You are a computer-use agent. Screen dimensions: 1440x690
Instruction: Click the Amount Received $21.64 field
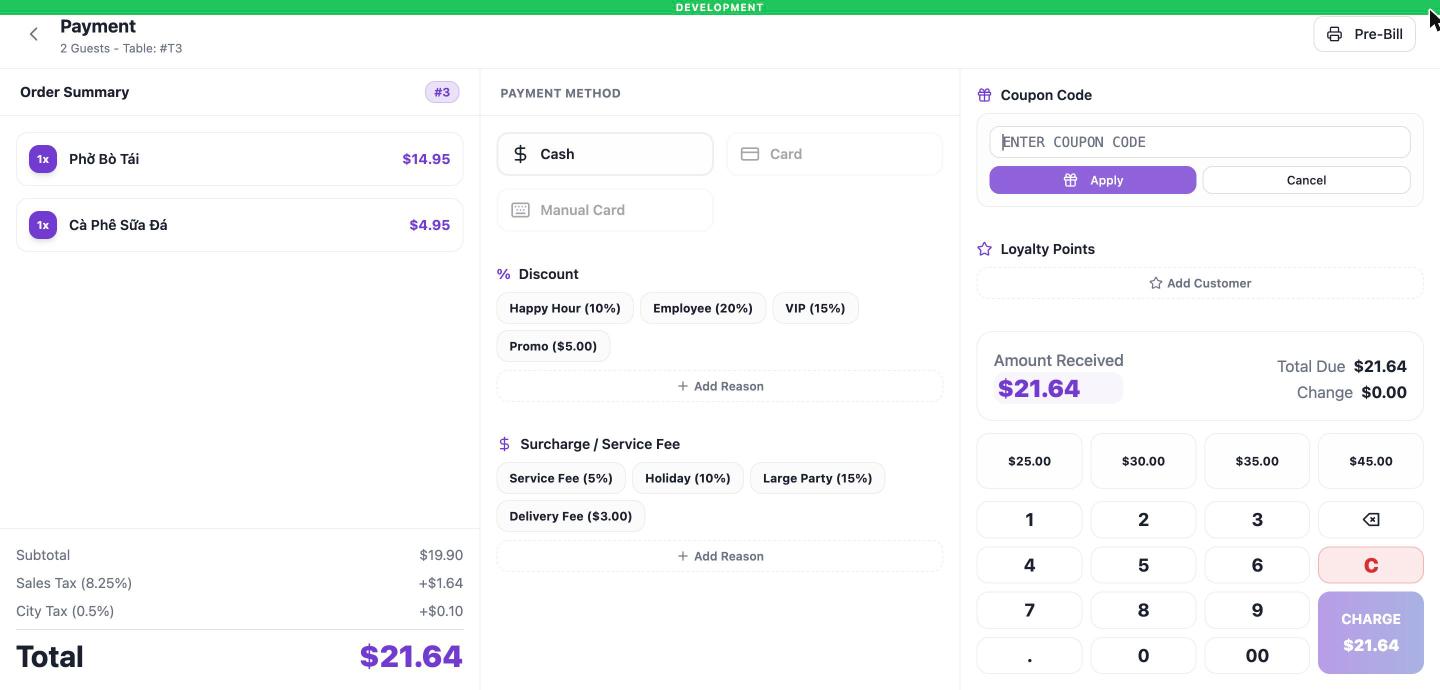click(1058, 389)
